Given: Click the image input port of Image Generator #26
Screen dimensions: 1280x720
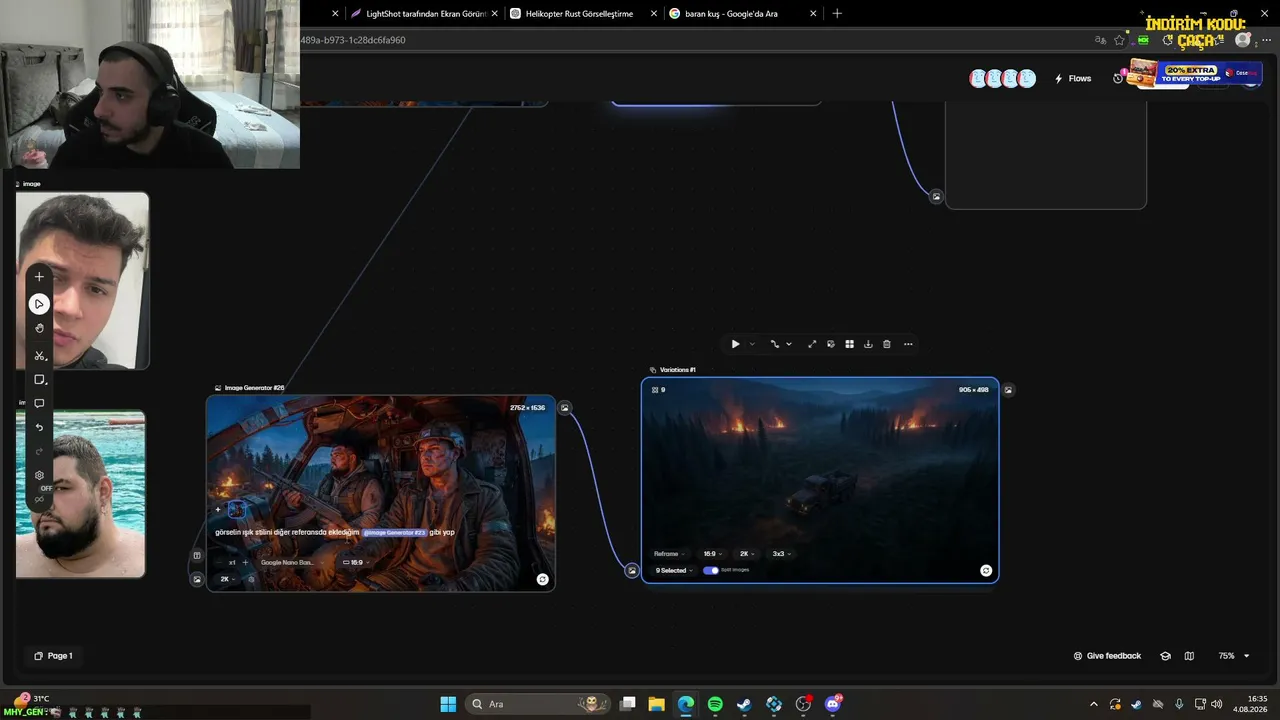Looking at the screenshot, I should point(197,579).
